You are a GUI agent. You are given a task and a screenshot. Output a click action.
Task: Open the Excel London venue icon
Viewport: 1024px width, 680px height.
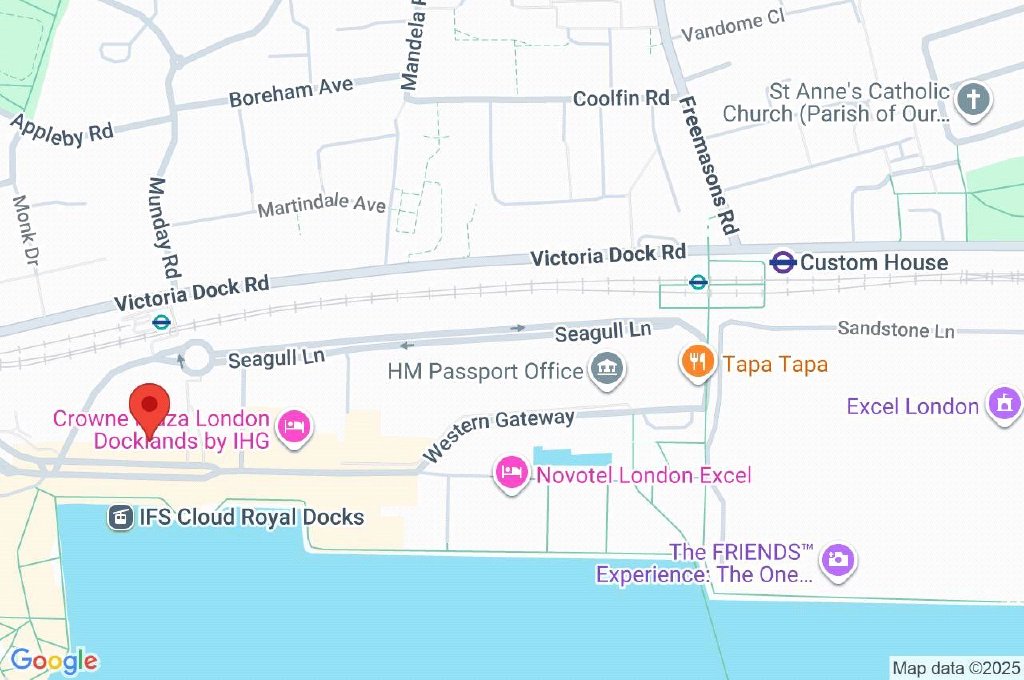[x=1004, y=405]
